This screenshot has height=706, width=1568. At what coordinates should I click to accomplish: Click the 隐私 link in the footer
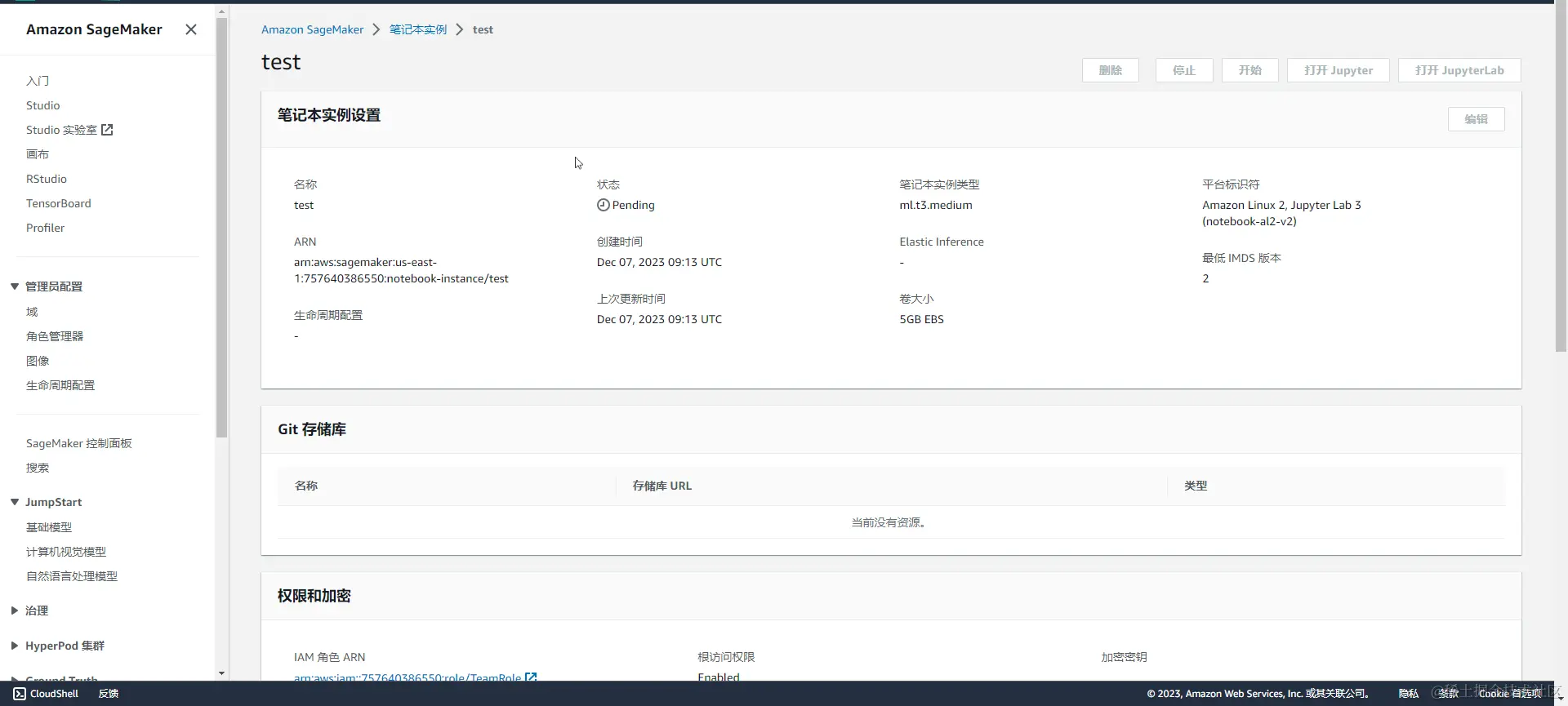[x=1409, y=694]
